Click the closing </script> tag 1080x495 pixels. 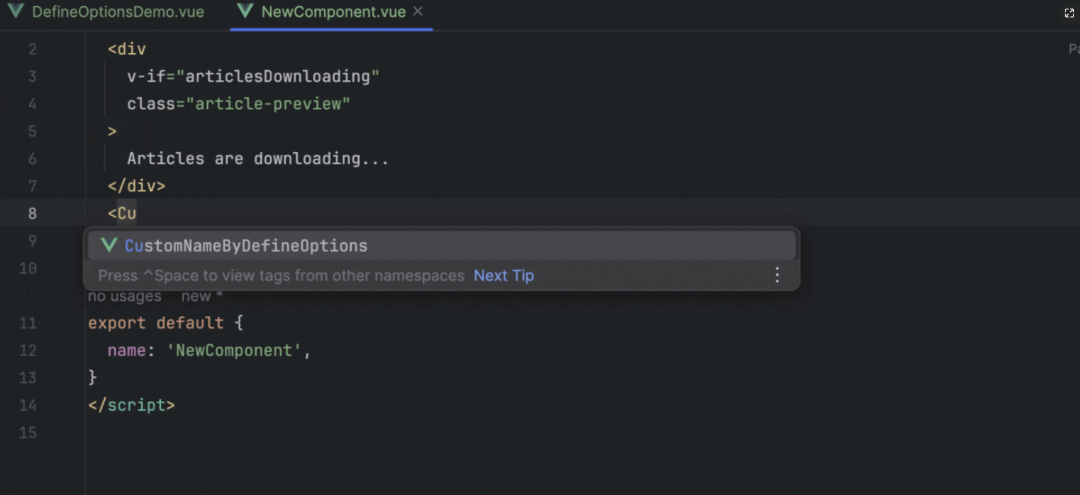click(x=132, y=405)
